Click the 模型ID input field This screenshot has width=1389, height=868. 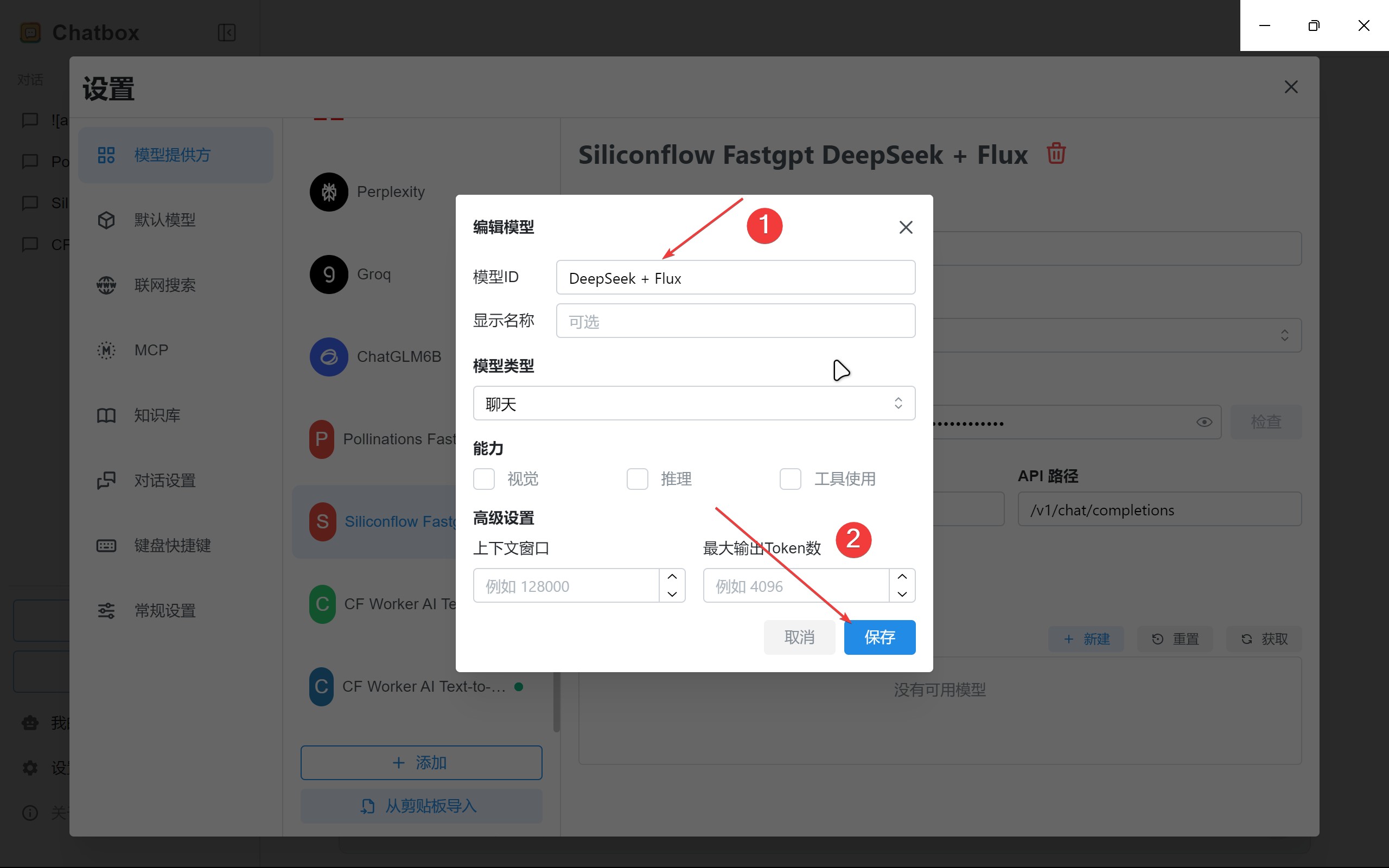click(x=735, y=278)
